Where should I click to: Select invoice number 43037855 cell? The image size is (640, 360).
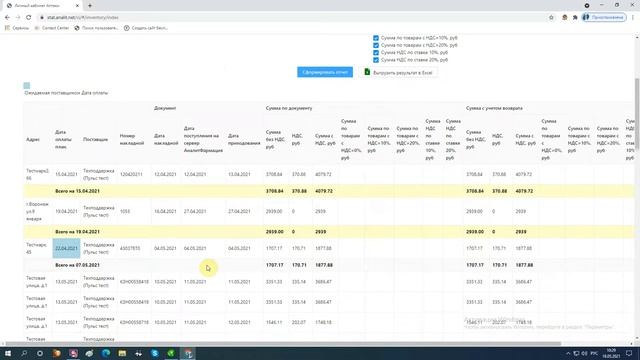[x=130, y=248]
